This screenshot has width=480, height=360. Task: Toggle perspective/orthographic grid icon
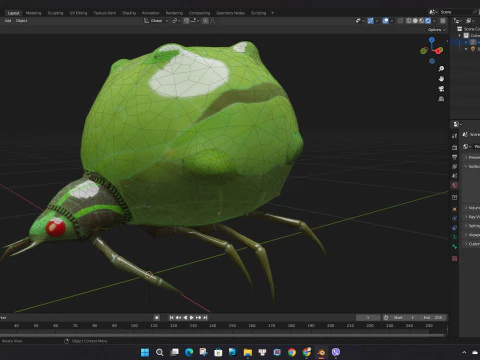coord(441,99)
